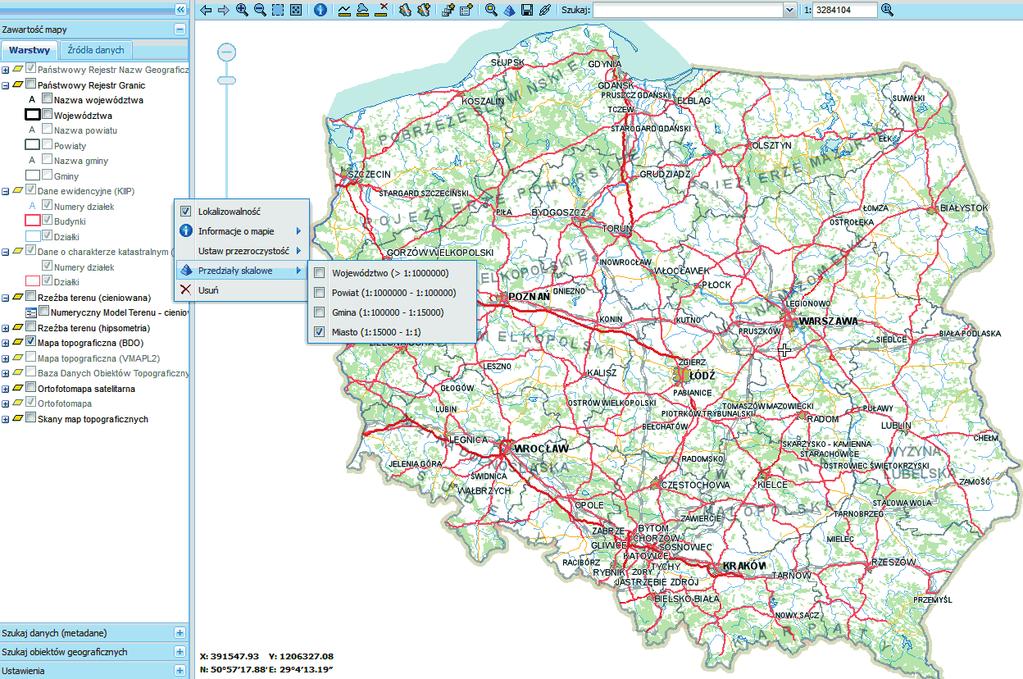Select the measure area polygon tool
Screen dimensions: 1023x679
tap(363, 10)
